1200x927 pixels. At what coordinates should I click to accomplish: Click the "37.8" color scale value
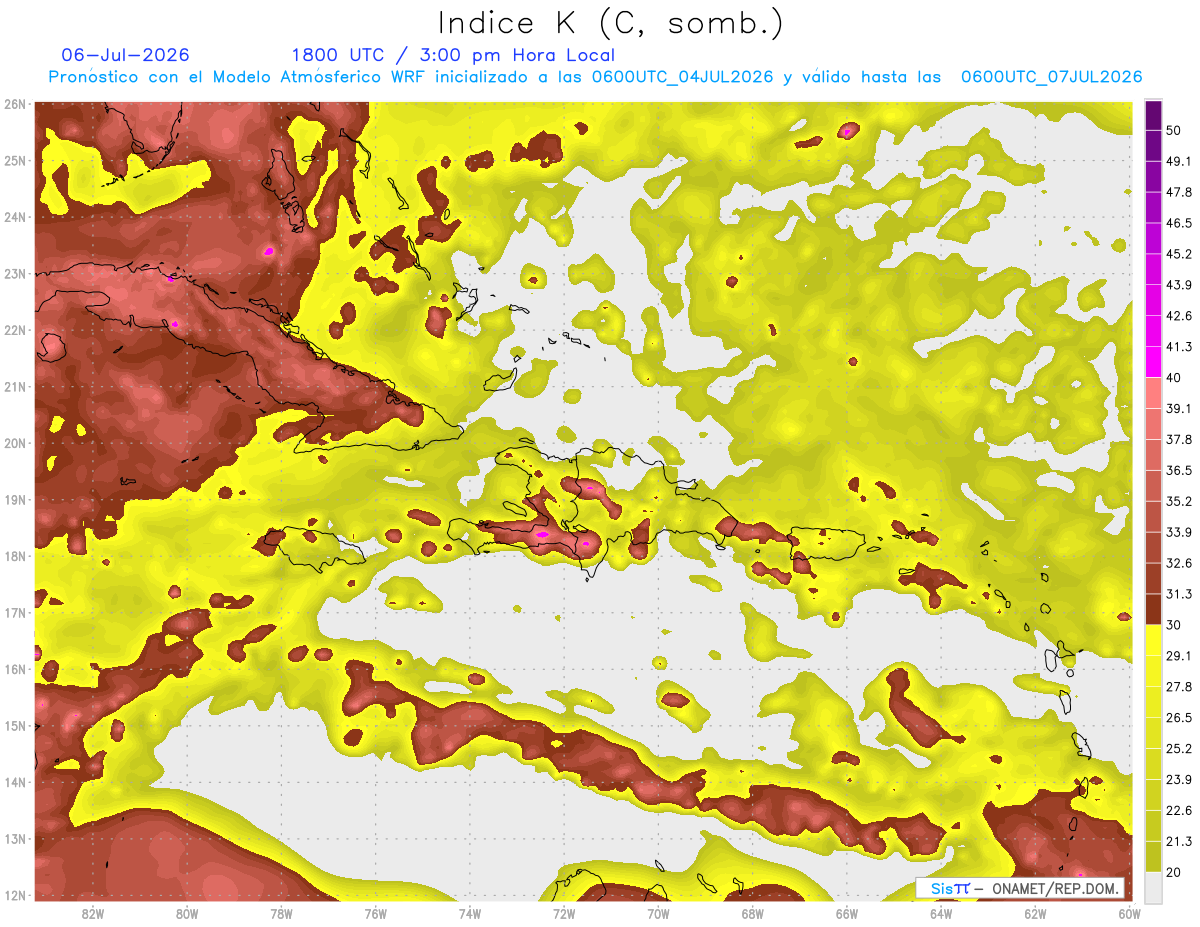[x=1178, y=439]
